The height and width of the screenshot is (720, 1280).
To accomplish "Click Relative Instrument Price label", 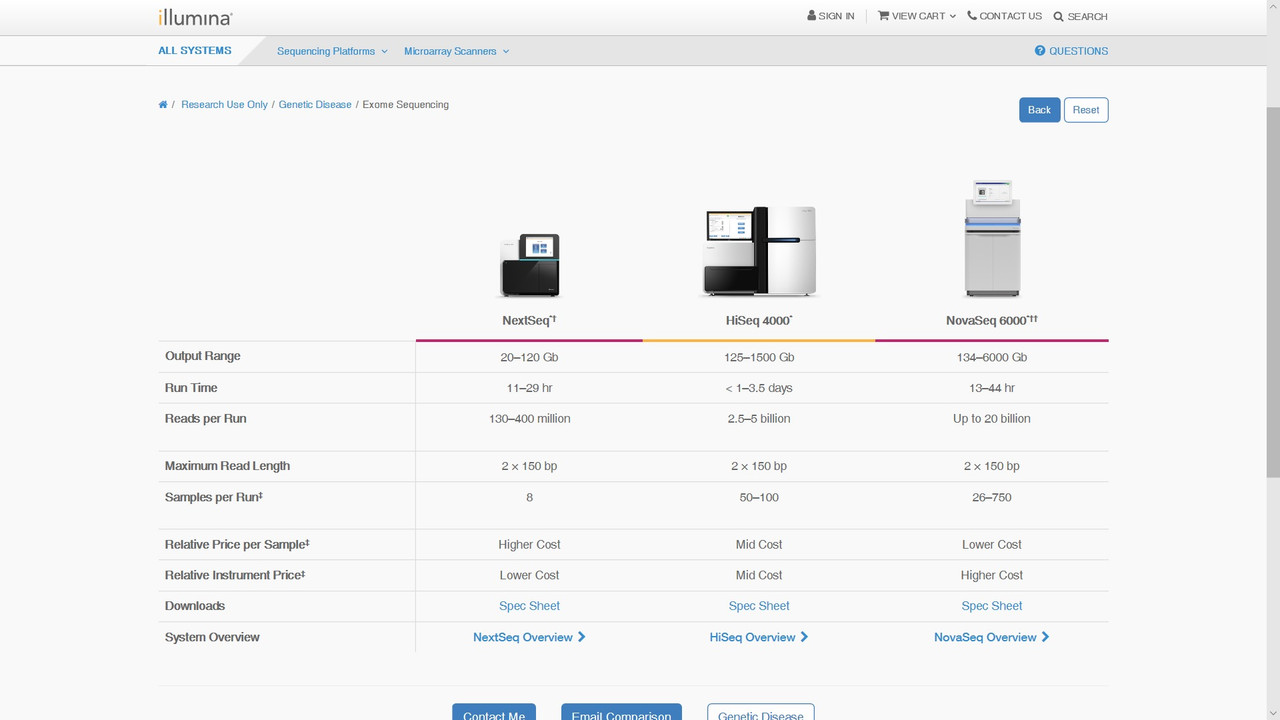I will tap(235, 575).
